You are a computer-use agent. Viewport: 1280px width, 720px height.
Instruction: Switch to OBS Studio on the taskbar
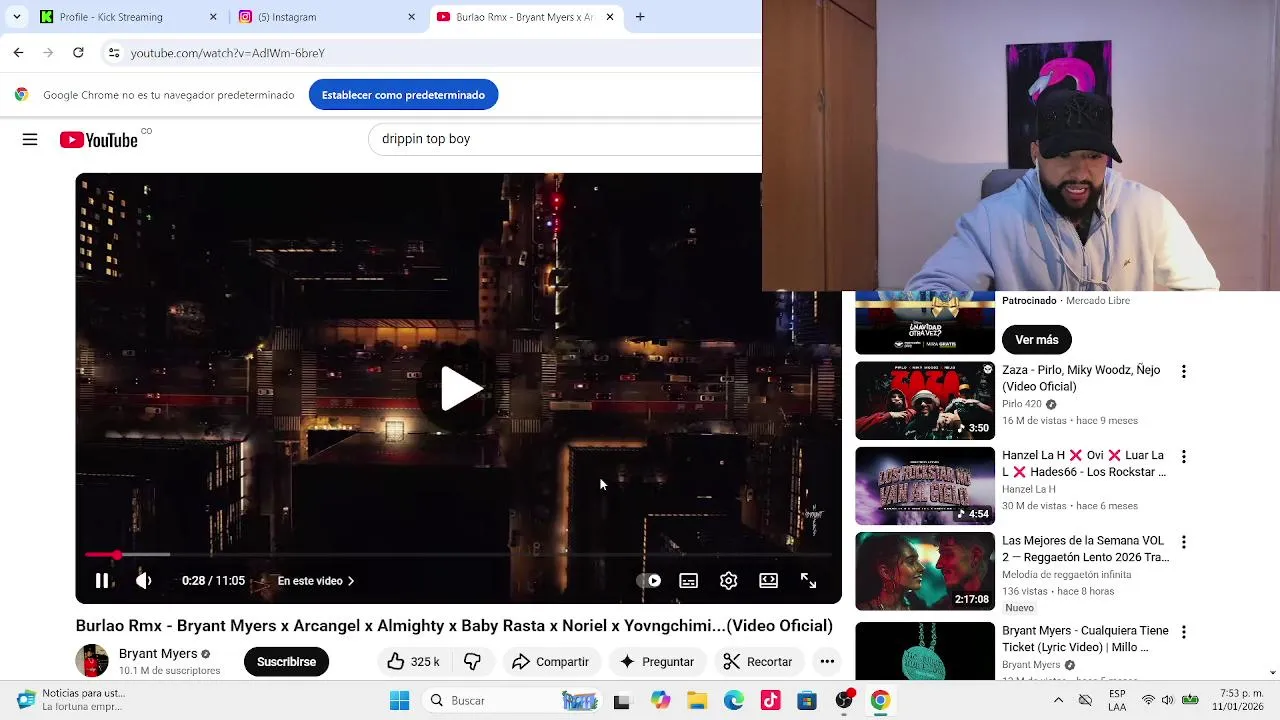coord(844,701)
